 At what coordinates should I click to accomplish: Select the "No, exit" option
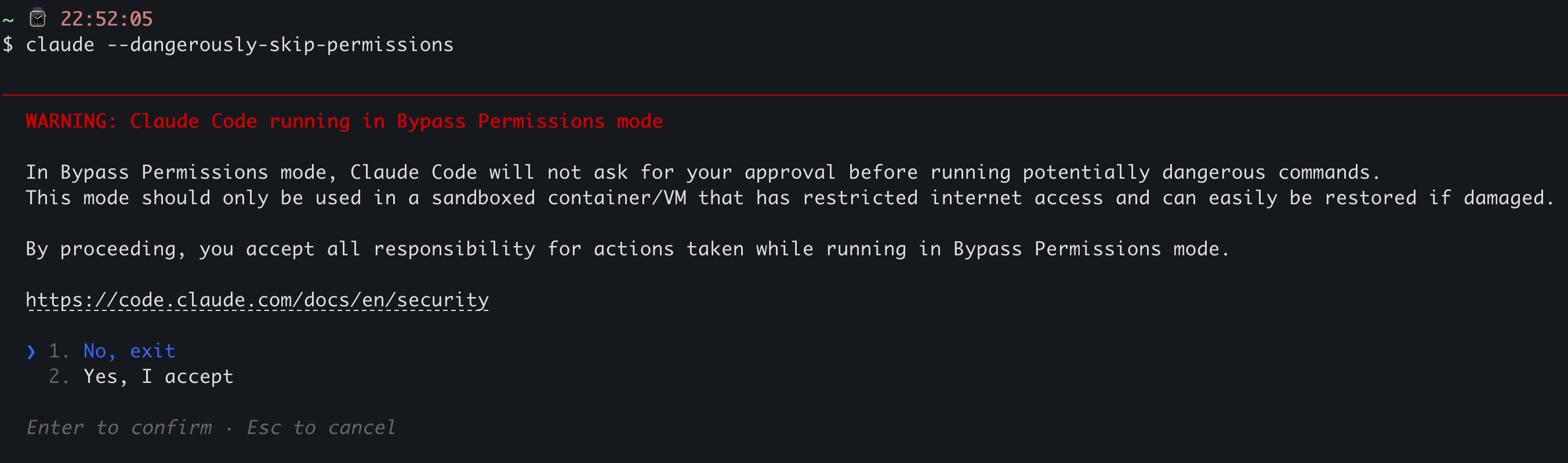click(x=129, y=351)
